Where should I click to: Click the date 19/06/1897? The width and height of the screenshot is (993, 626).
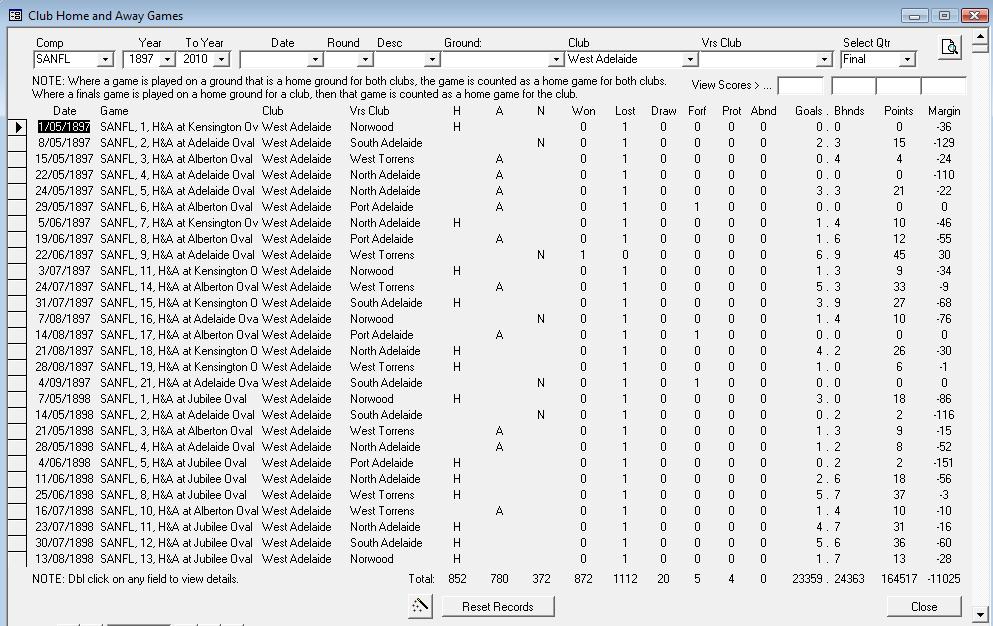coord(64,239)
